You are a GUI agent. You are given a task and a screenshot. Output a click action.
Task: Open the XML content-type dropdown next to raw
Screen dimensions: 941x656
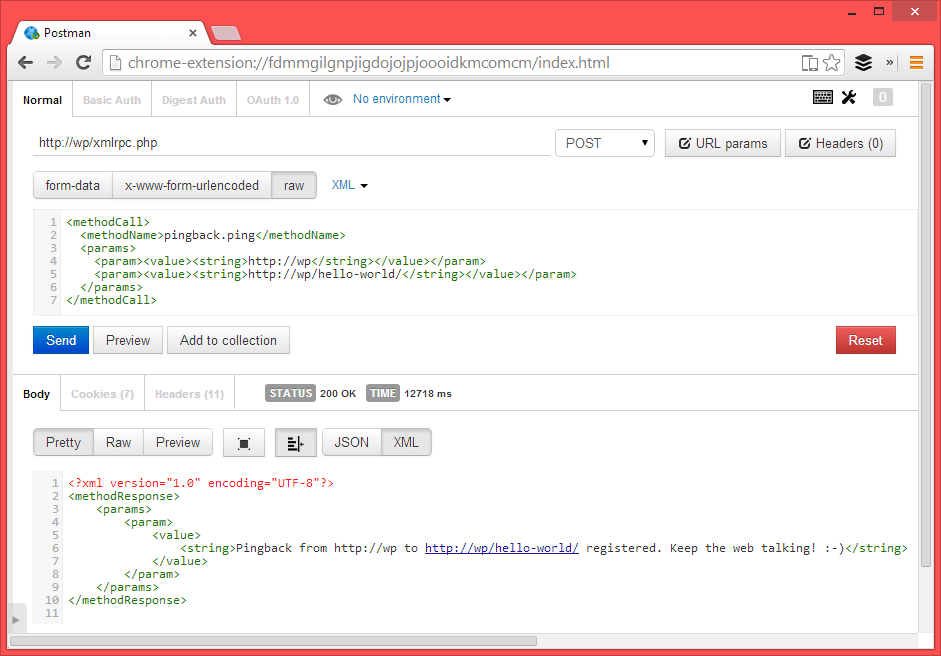349,185
